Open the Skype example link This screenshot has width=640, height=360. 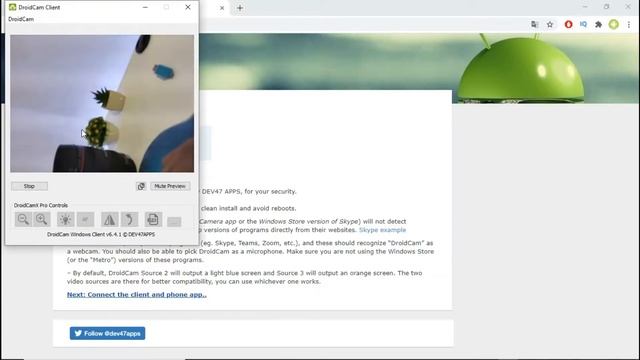(382, 230)
